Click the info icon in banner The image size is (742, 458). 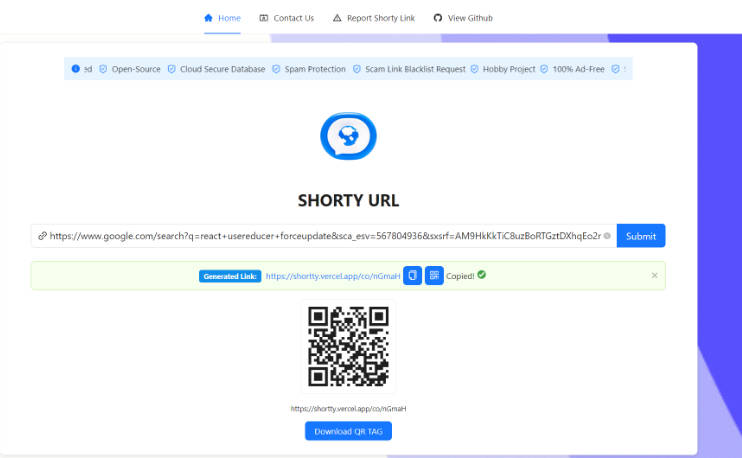point(76,69)
